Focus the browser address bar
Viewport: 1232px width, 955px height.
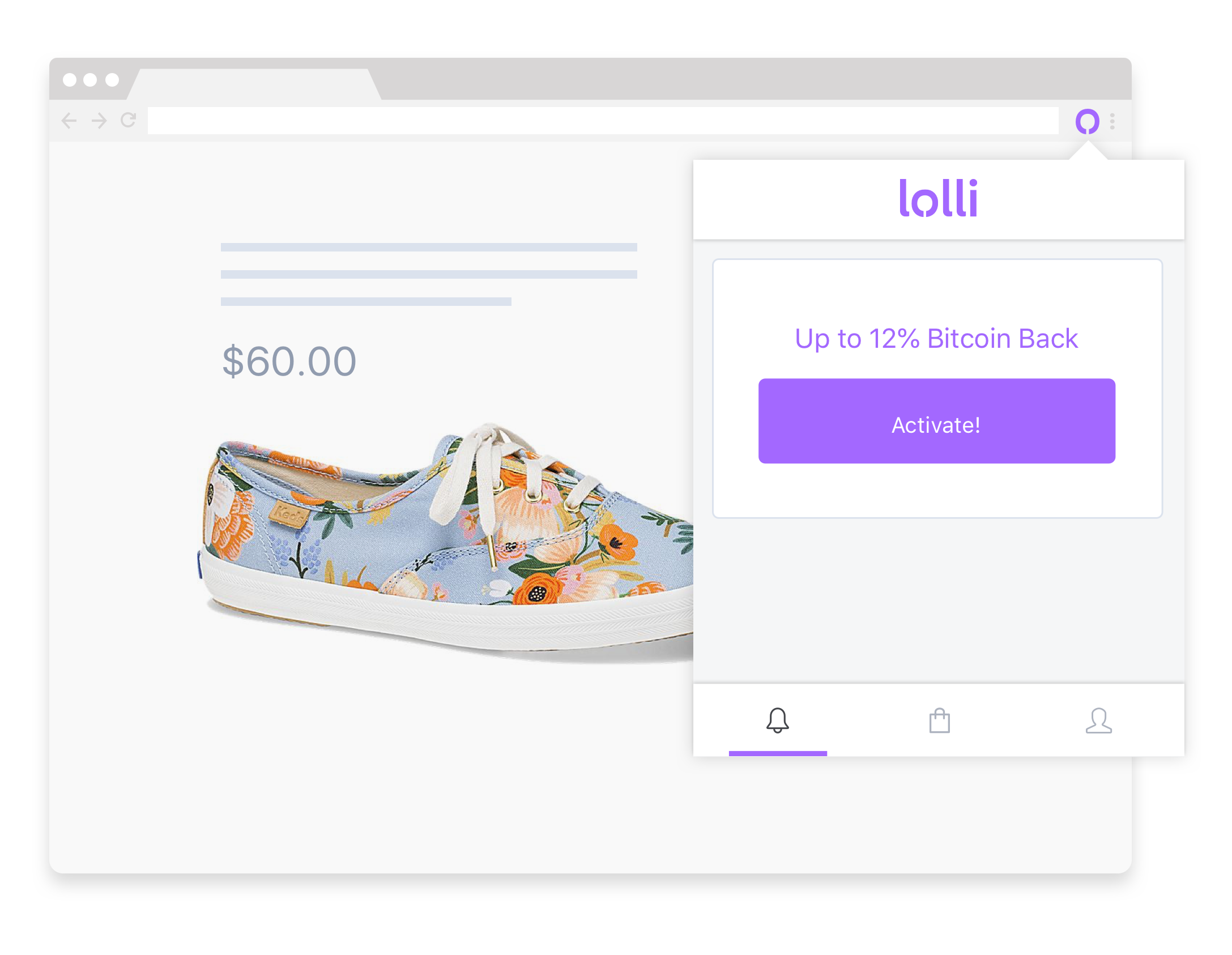coord(603,121)
